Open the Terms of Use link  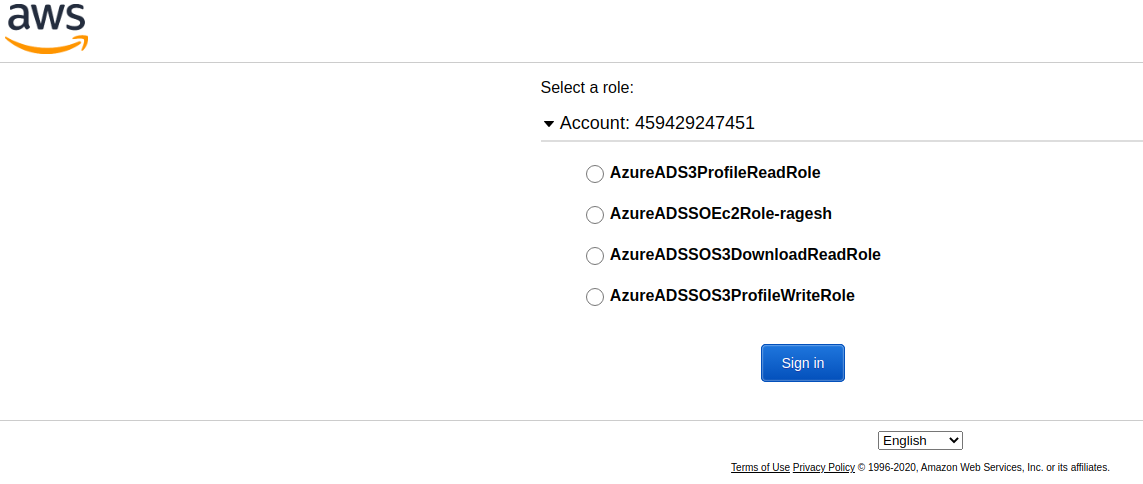[x=760, y=467]
